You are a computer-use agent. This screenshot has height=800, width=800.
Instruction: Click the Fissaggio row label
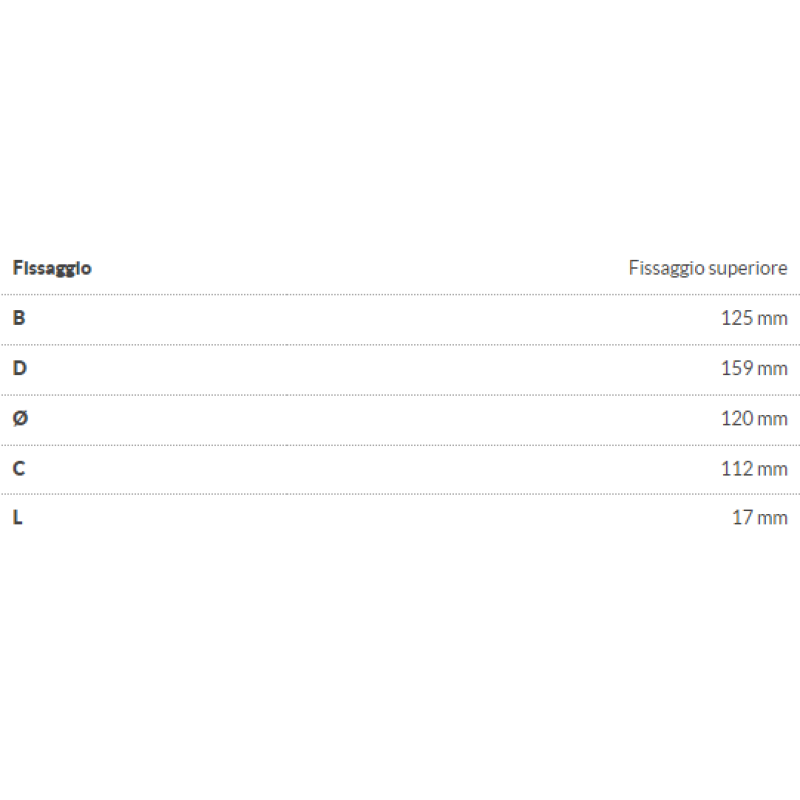pyautogui.click(x=52, y=268)
